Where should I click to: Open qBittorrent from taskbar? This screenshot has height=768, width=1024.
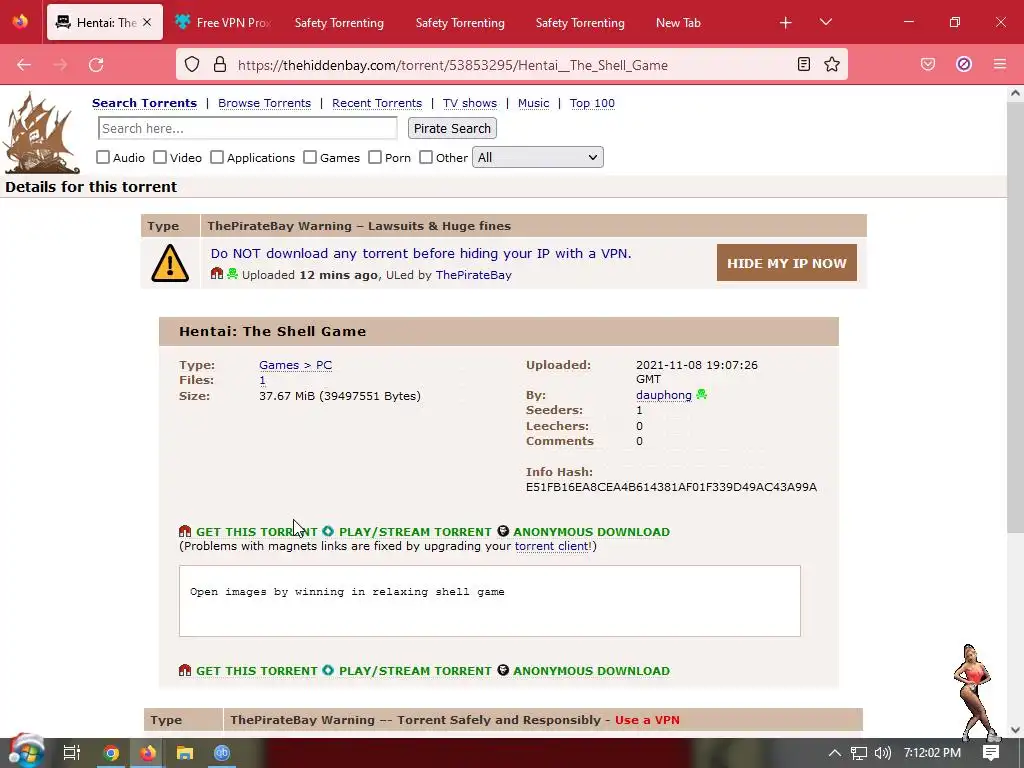222,753
